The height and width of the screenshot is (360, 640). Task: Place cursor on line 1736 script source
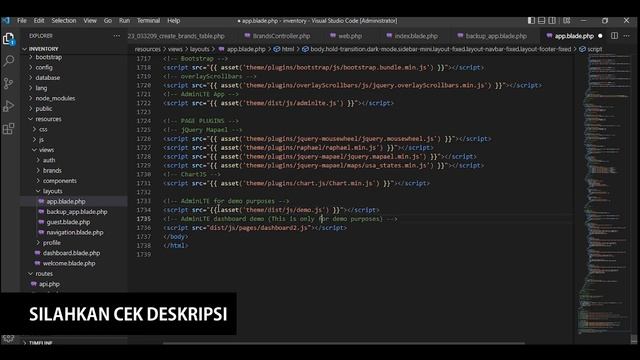point(259,228)
